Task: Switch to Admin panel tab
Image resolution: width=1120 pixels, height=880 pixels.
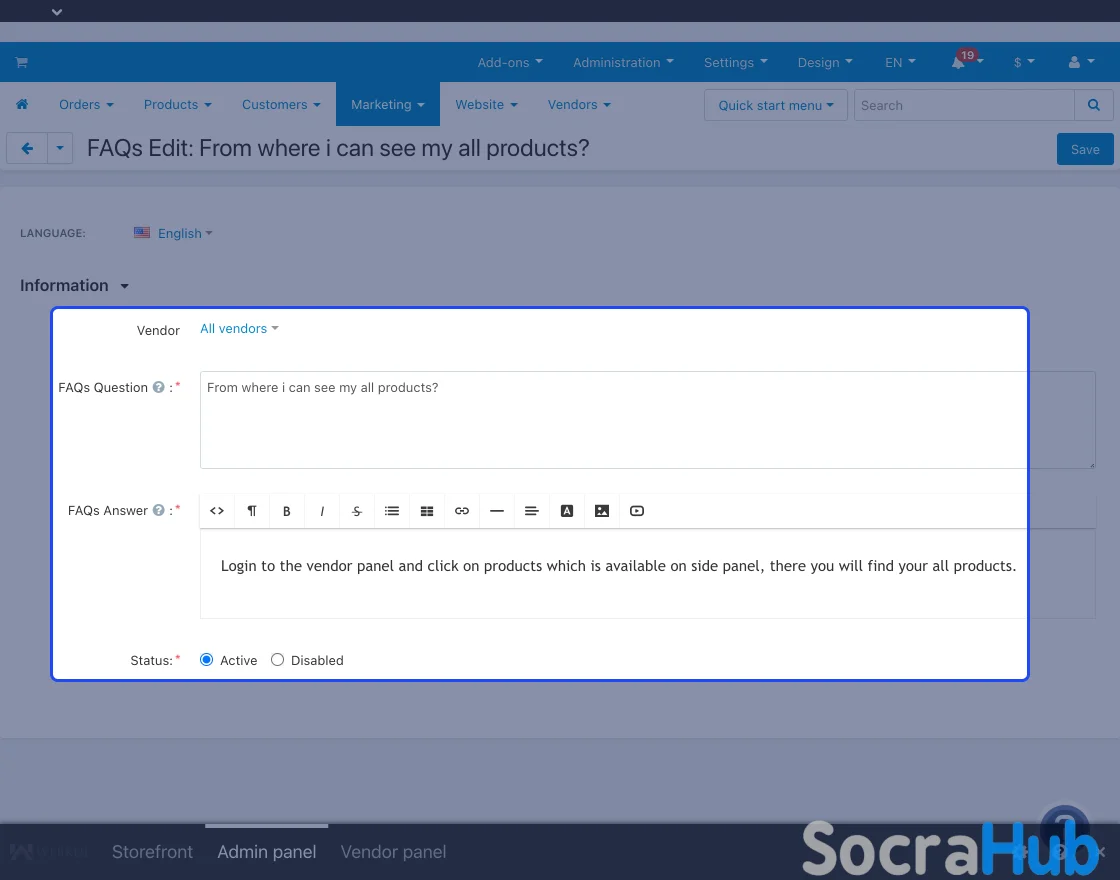Action: point(266,851)
